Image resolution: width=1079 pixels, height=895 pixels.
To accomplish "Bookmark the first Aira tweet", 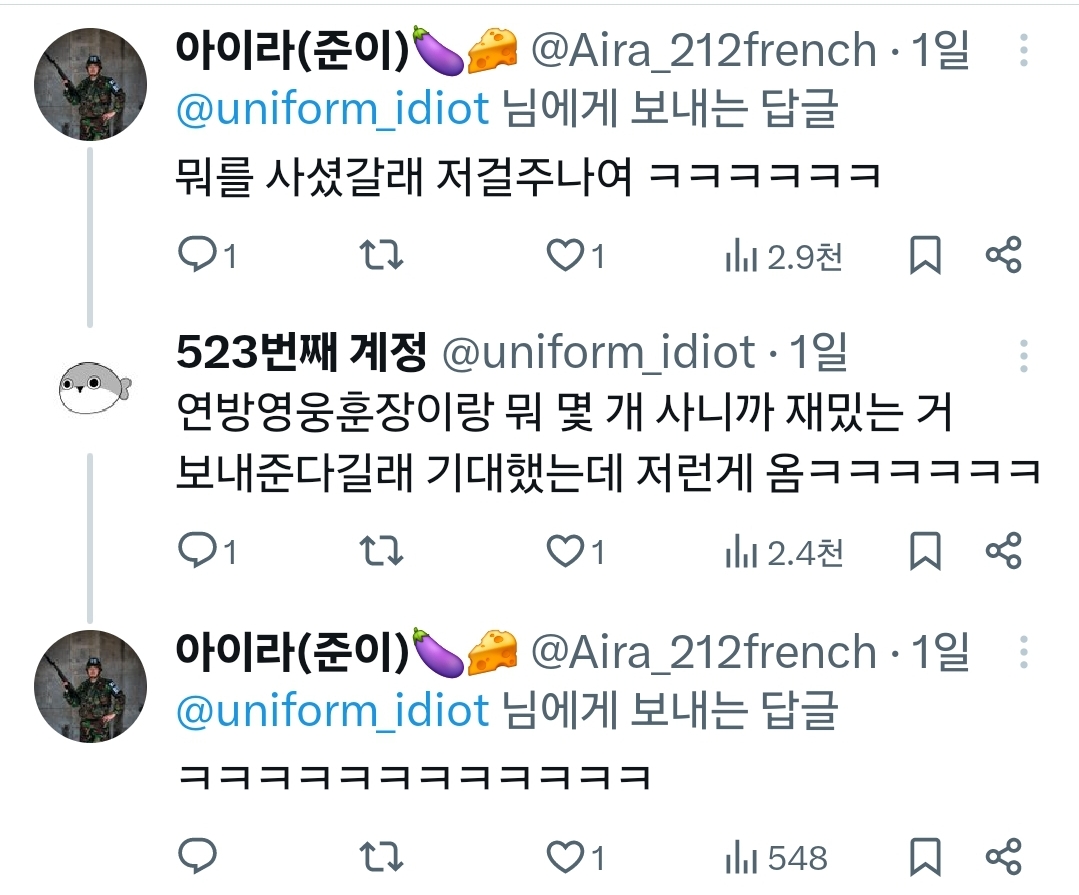I will pyautogui.click(x=925, y=255).
